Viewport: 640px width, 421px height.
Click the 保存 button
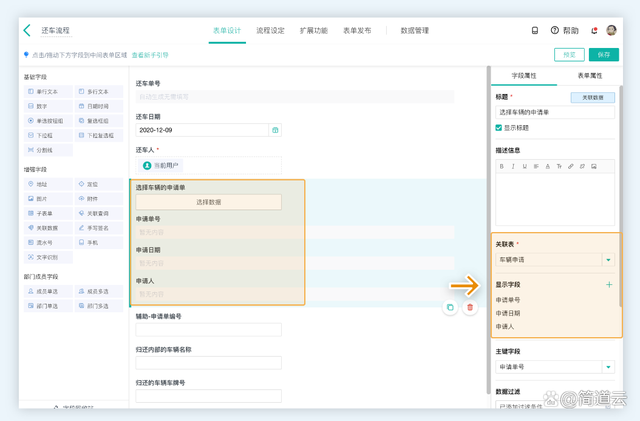pyautogui.click(x=603, y=55)
